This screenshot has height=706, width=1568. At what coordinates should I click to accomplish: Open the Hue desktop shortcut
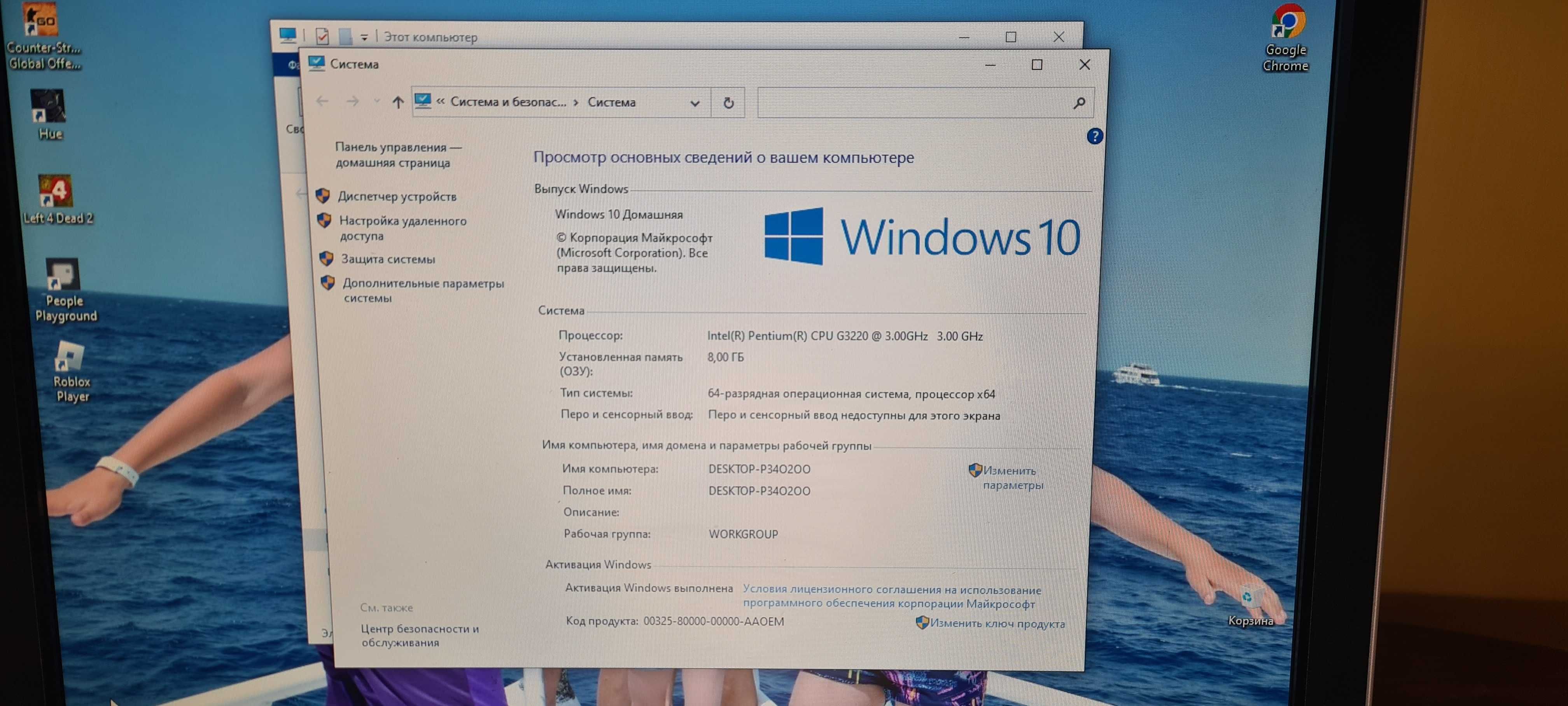[x=49, y=114]
